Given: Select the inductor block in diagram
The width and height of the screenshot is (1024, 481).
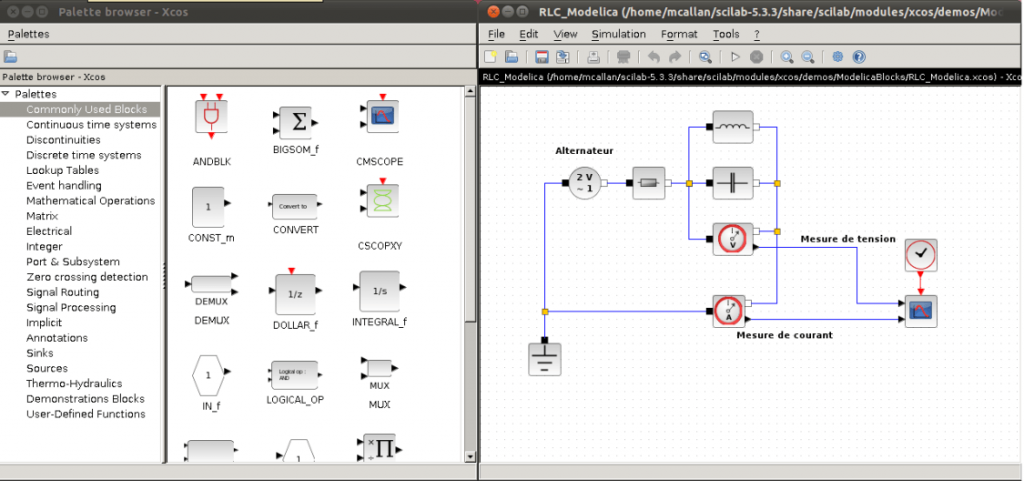Looking at the screenshot, I should click(733, 127).
